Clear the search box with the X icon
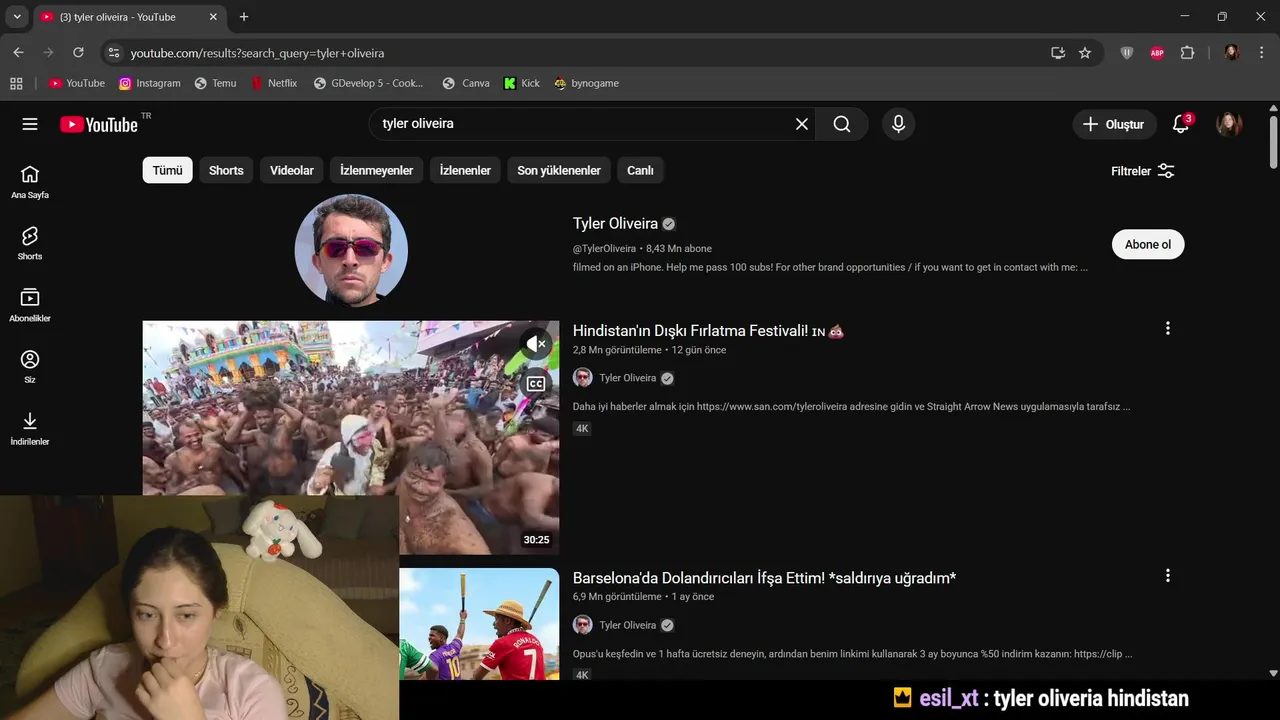 802,124
